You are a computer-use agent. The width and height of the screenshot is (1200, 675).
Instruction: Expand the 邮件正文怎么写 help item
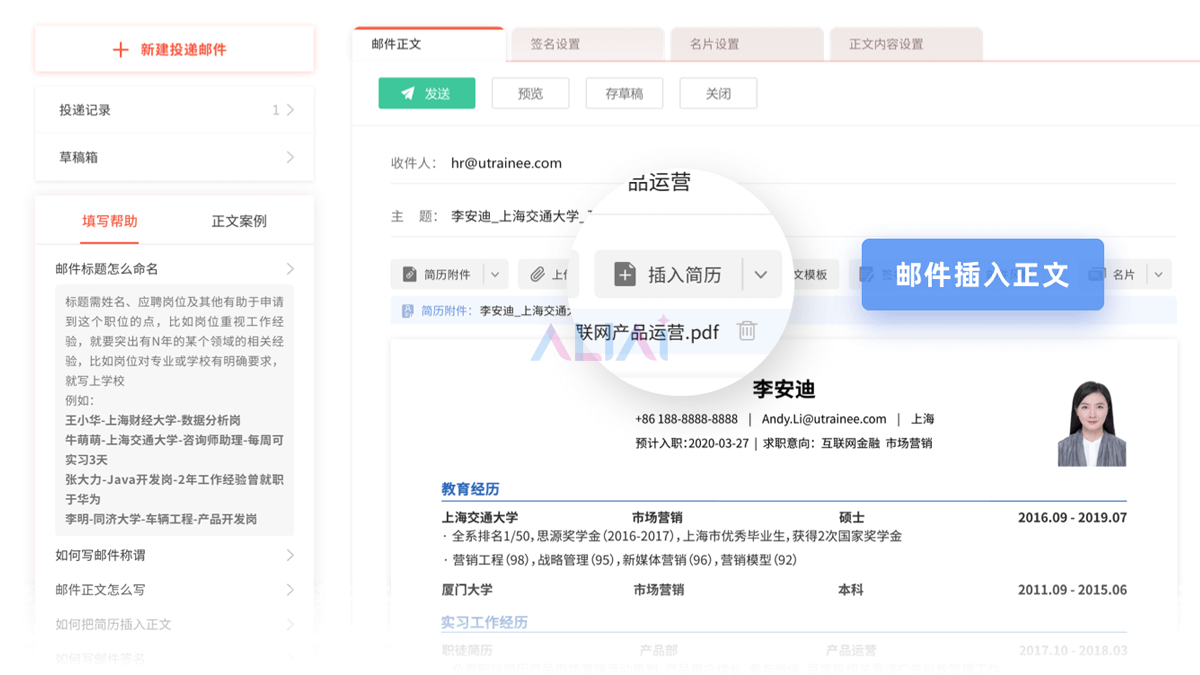174,590
